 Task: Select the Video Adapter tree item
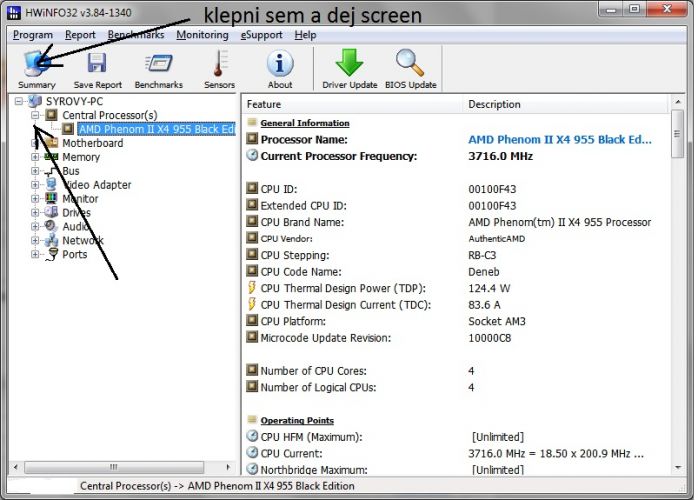click(97, 185)
